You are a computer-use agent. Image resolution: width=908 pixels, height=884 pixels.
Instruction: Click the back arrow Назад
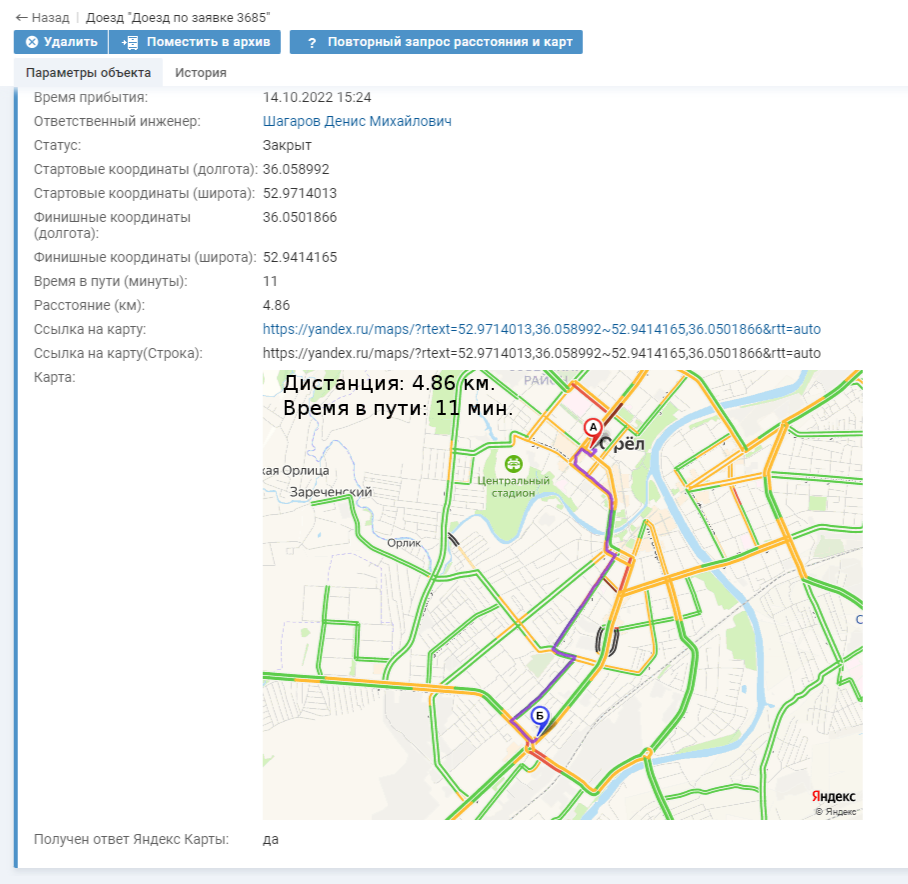click(x=42, y=17)
